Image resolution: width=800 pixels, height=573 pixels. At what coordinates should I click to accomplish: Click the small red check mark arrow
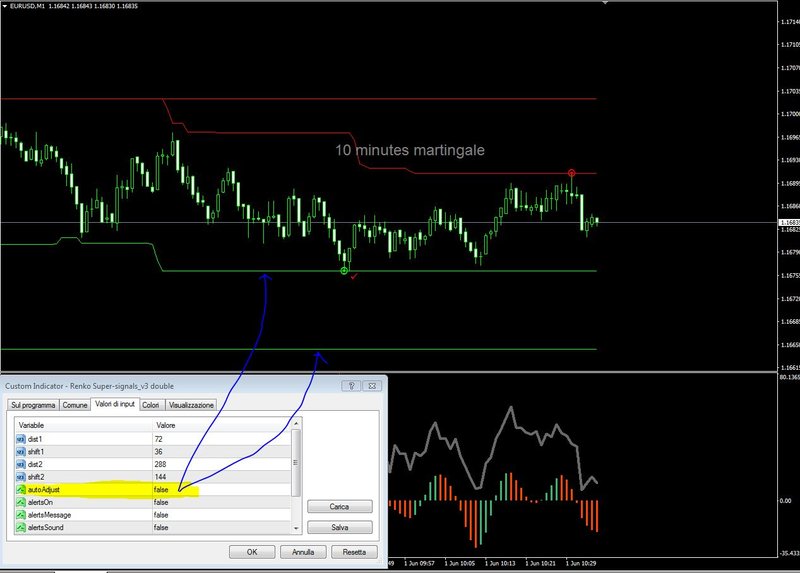click(x=354, y=277)
